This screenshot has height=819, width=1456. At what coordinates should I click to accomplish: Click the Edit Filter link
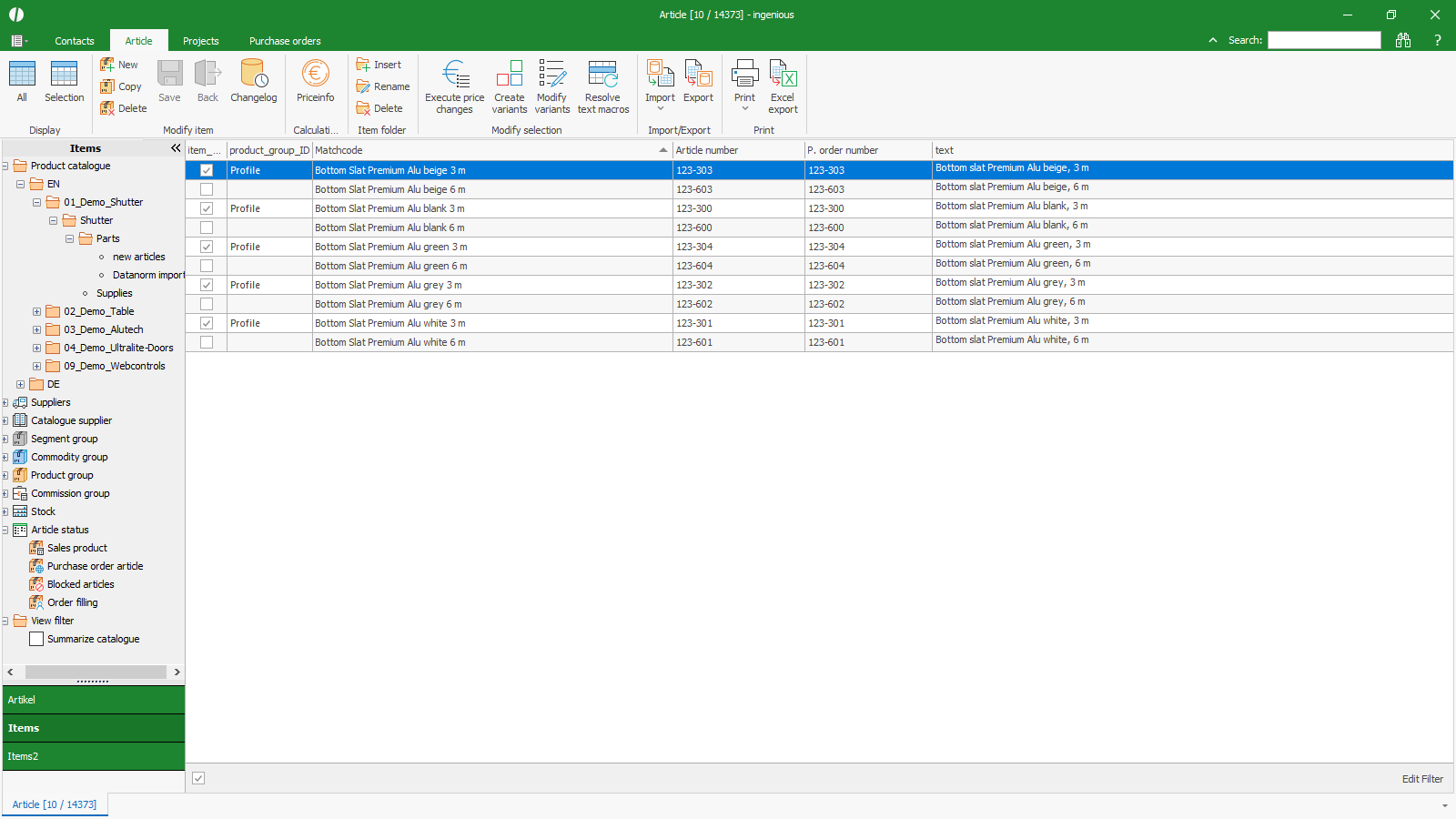point(1421,779)
